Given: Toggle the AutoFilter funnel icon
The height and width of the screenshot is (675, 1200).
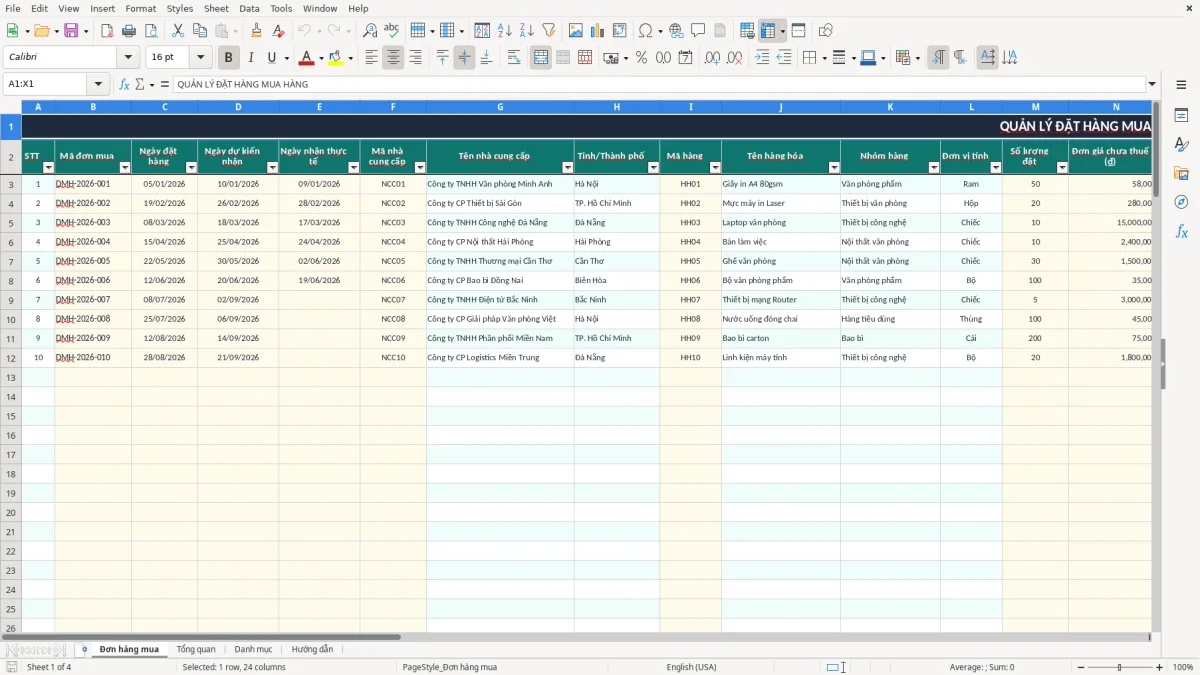Looking at the screenshot, I should [549, 31].
